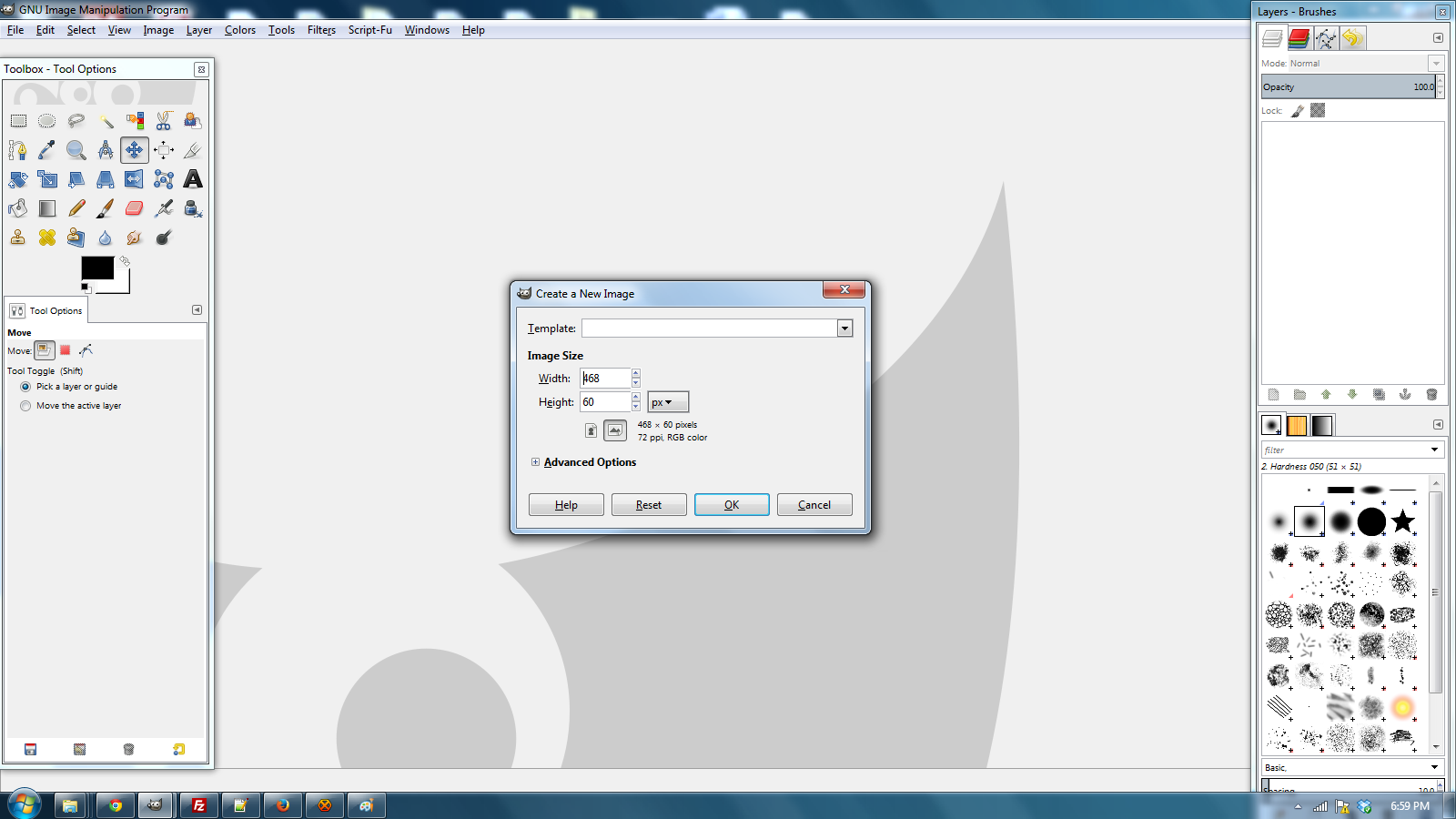Select the Alignment tool
The height and width of the screenshot is (819, 1456).
[164, 150]
